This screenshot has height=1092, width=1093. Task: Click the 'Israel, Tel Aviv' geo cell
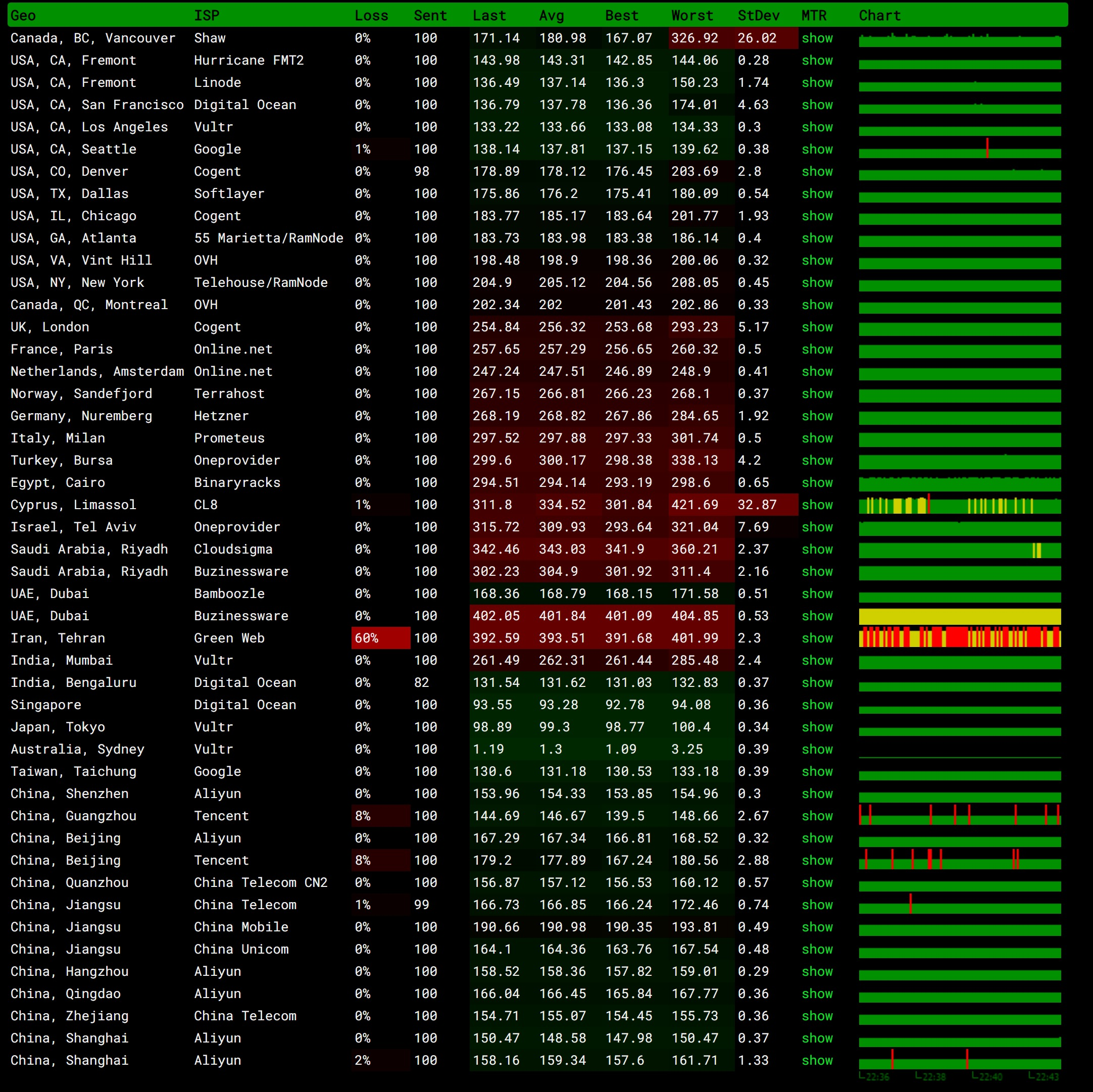[74, 527]
